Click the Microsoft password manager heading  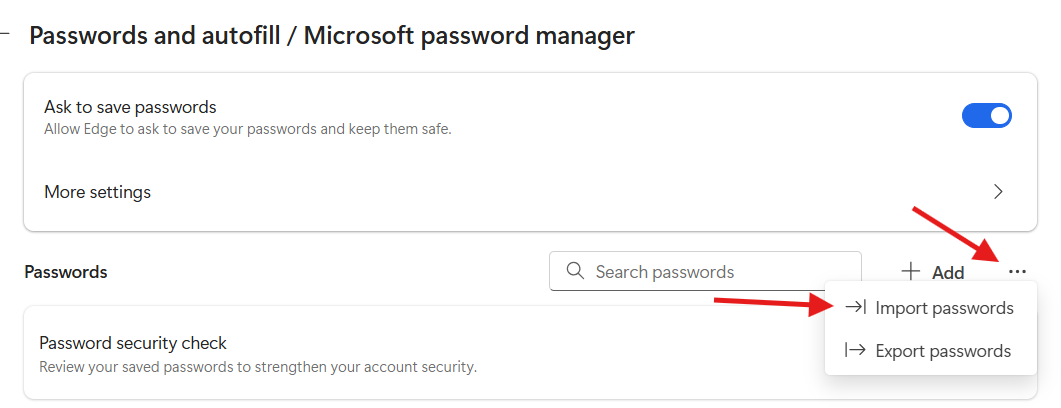click(x=469, y=36)
